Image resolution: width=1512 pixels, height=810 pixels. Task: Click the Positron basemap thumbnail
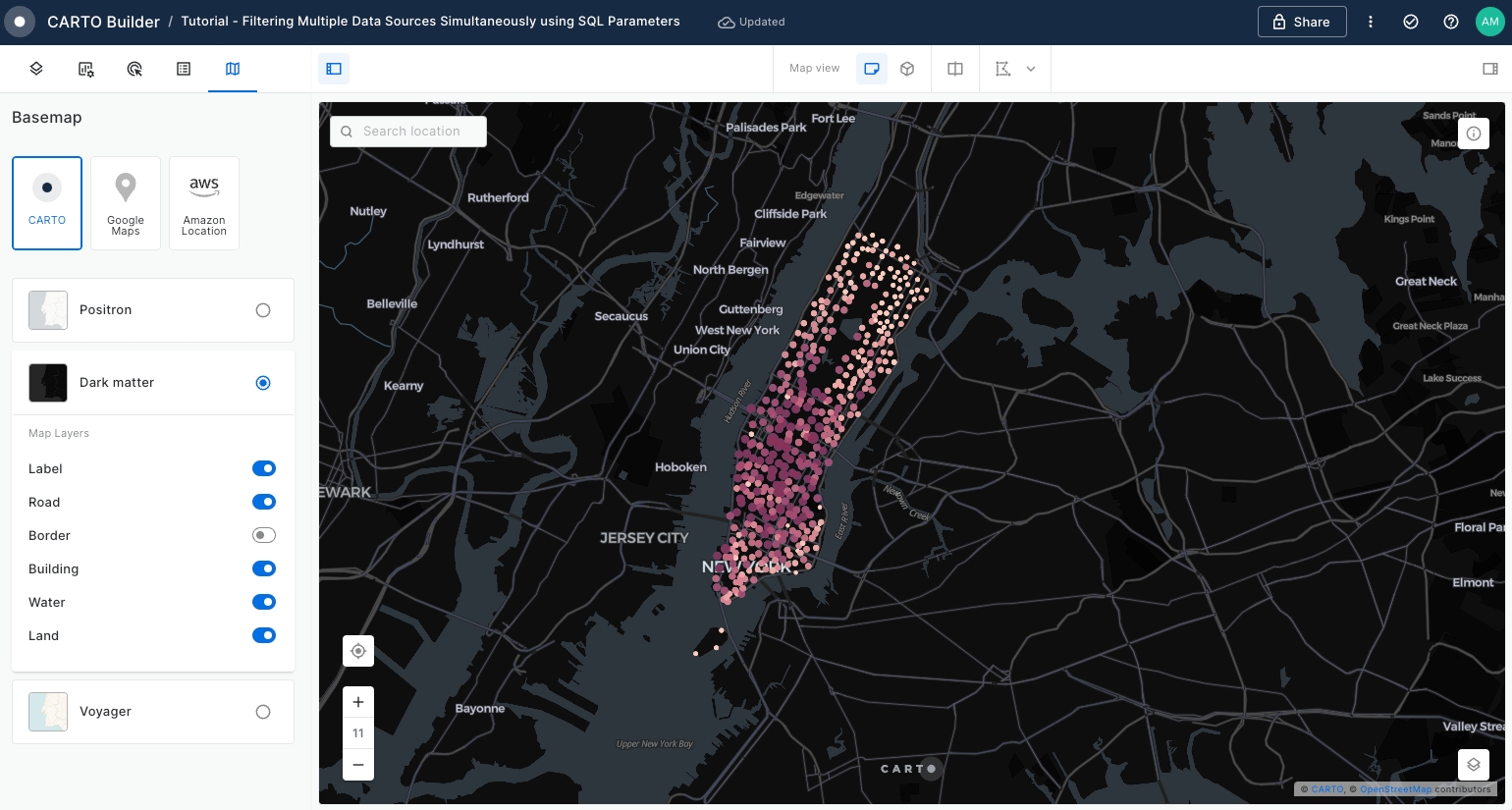tap(48, 310)
